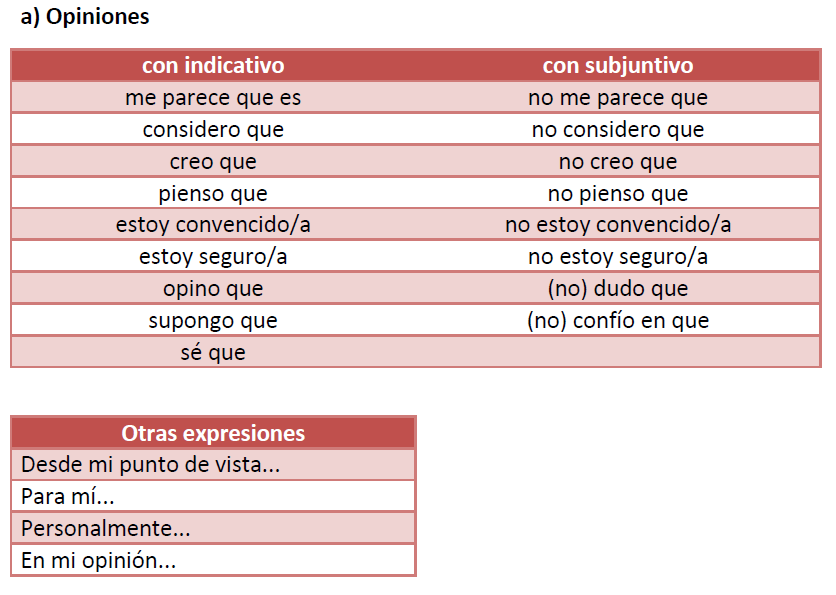This screenshot has height=595, width=836.
Task: Select the 'no me parece que' cell
Action: [x=618, y=98]
